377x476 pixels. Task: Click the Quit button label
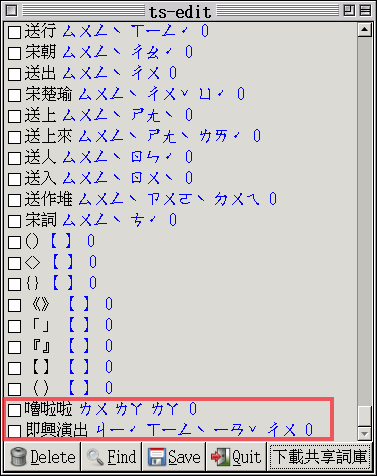coord(247,457)
